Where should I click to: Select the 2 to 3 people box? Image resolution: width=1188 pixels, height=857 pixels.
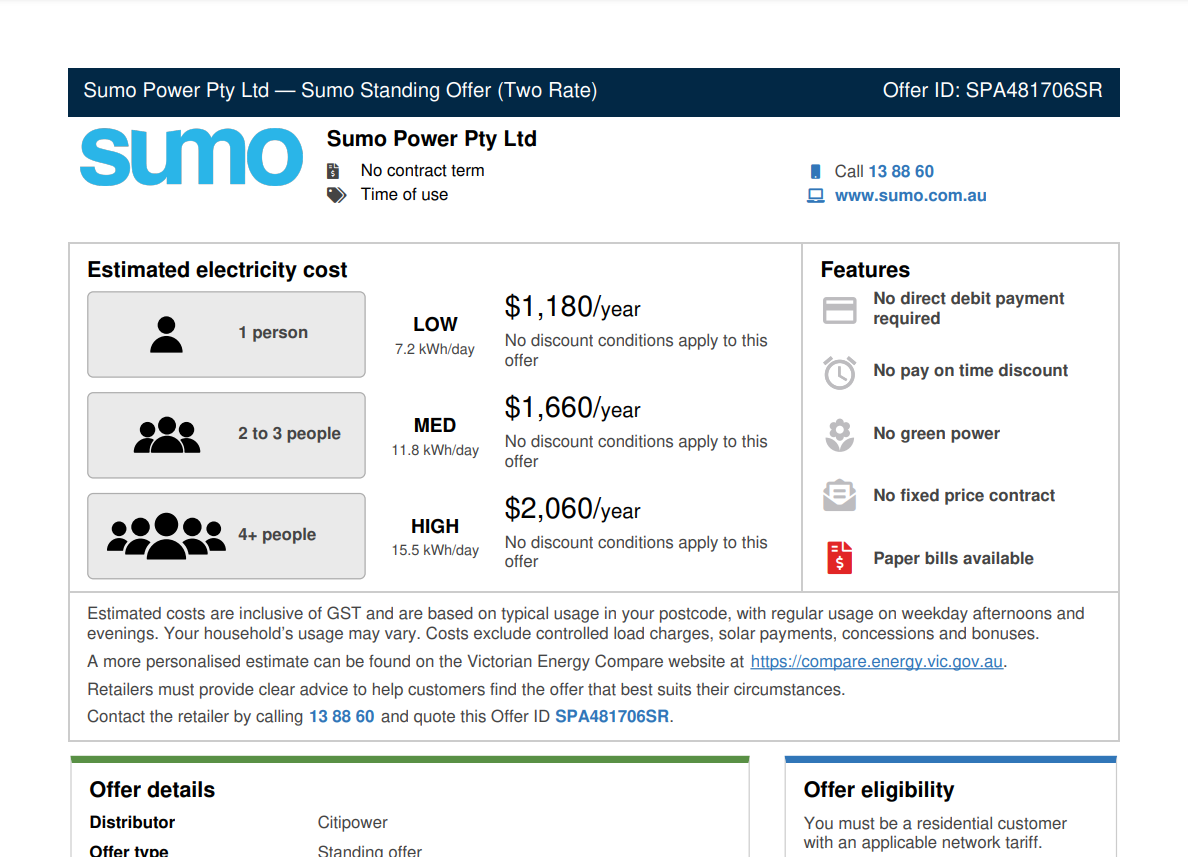[227, 435]
